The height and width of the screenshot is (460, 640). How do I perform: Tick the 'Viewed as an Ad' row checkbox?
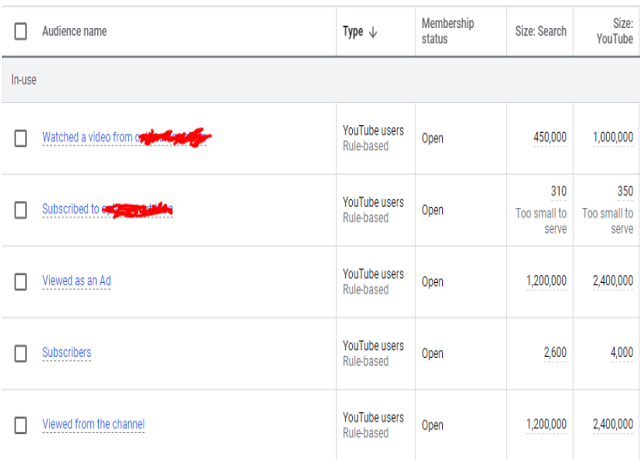pyautogui.click(x=20, y=282)
